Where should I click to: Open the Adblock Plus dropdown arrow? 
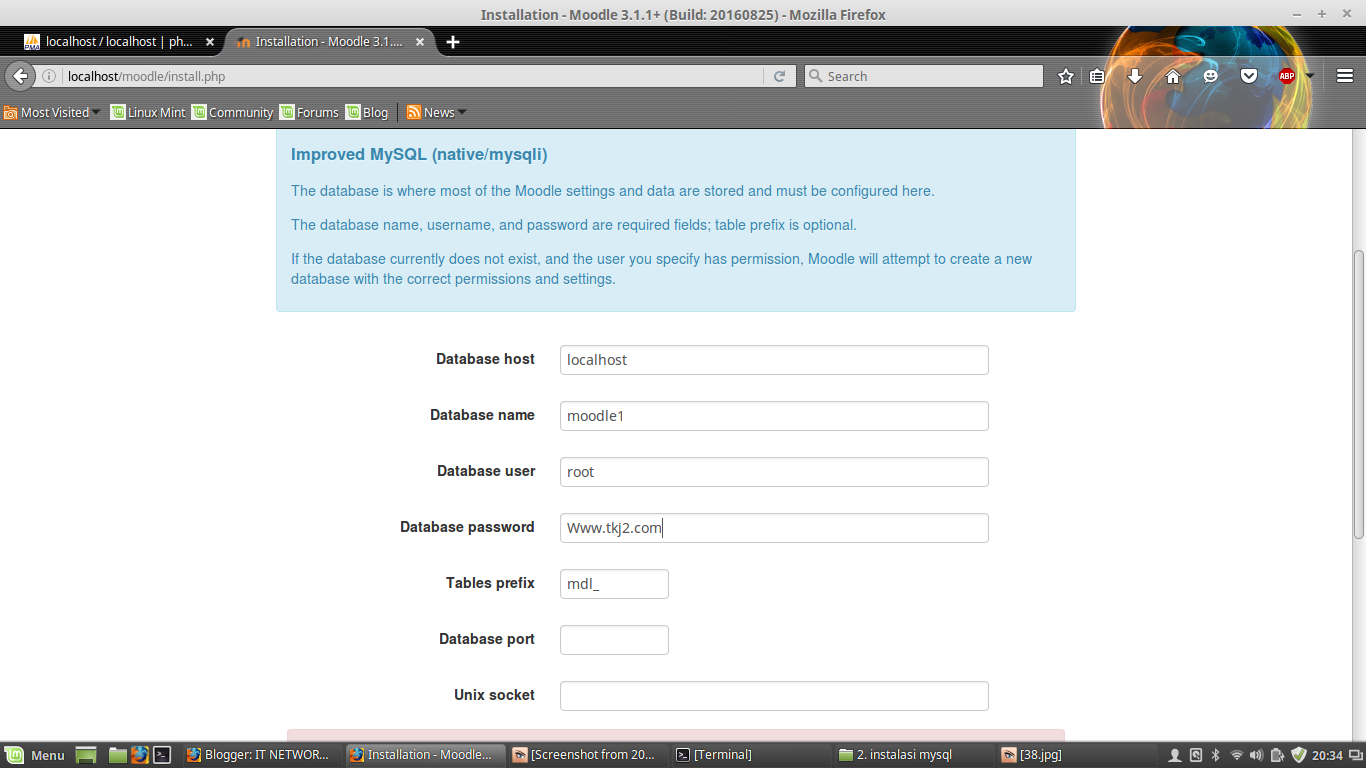(1310, 76)
